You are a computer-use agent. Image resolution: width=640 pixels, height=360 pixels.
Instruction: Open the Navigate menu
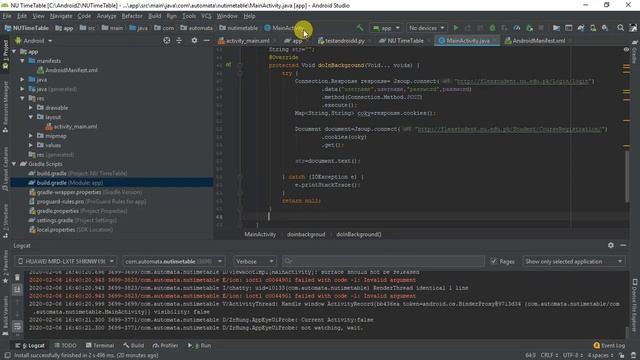pos(61,16)
